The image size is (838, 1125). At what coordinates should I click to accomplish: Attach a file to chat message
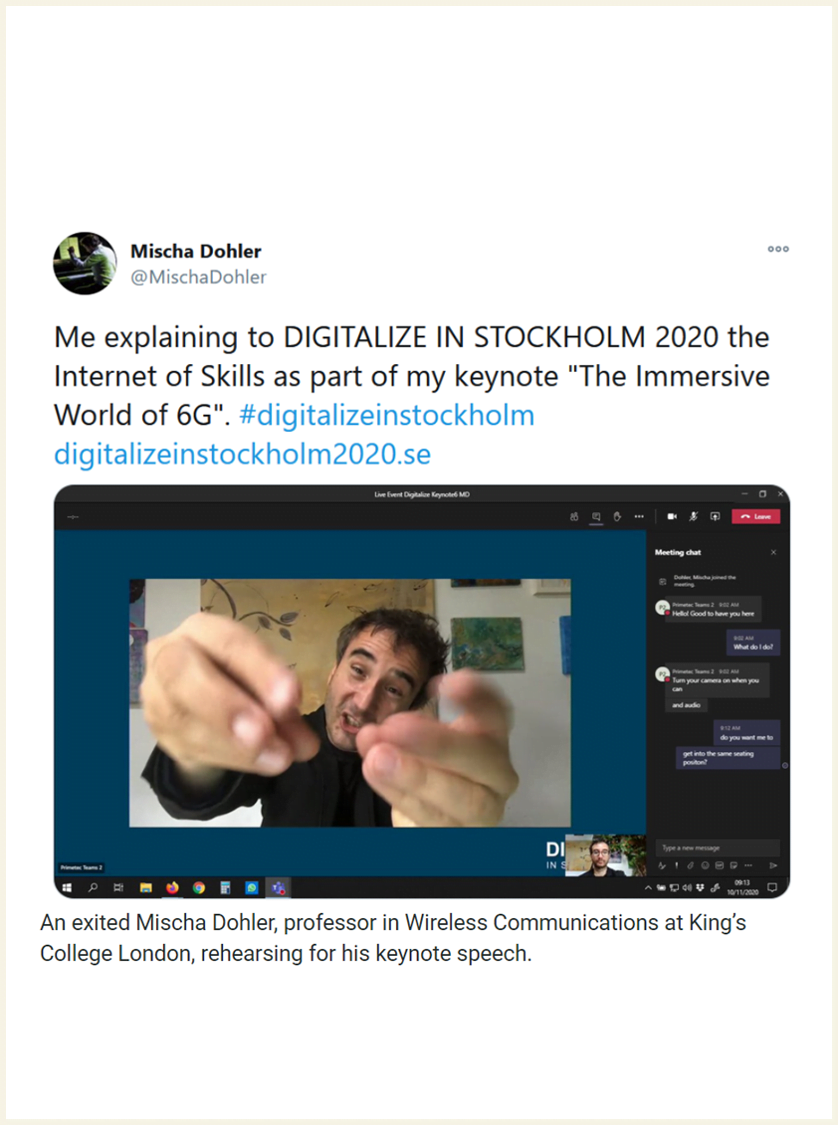[x=690, y=866]
